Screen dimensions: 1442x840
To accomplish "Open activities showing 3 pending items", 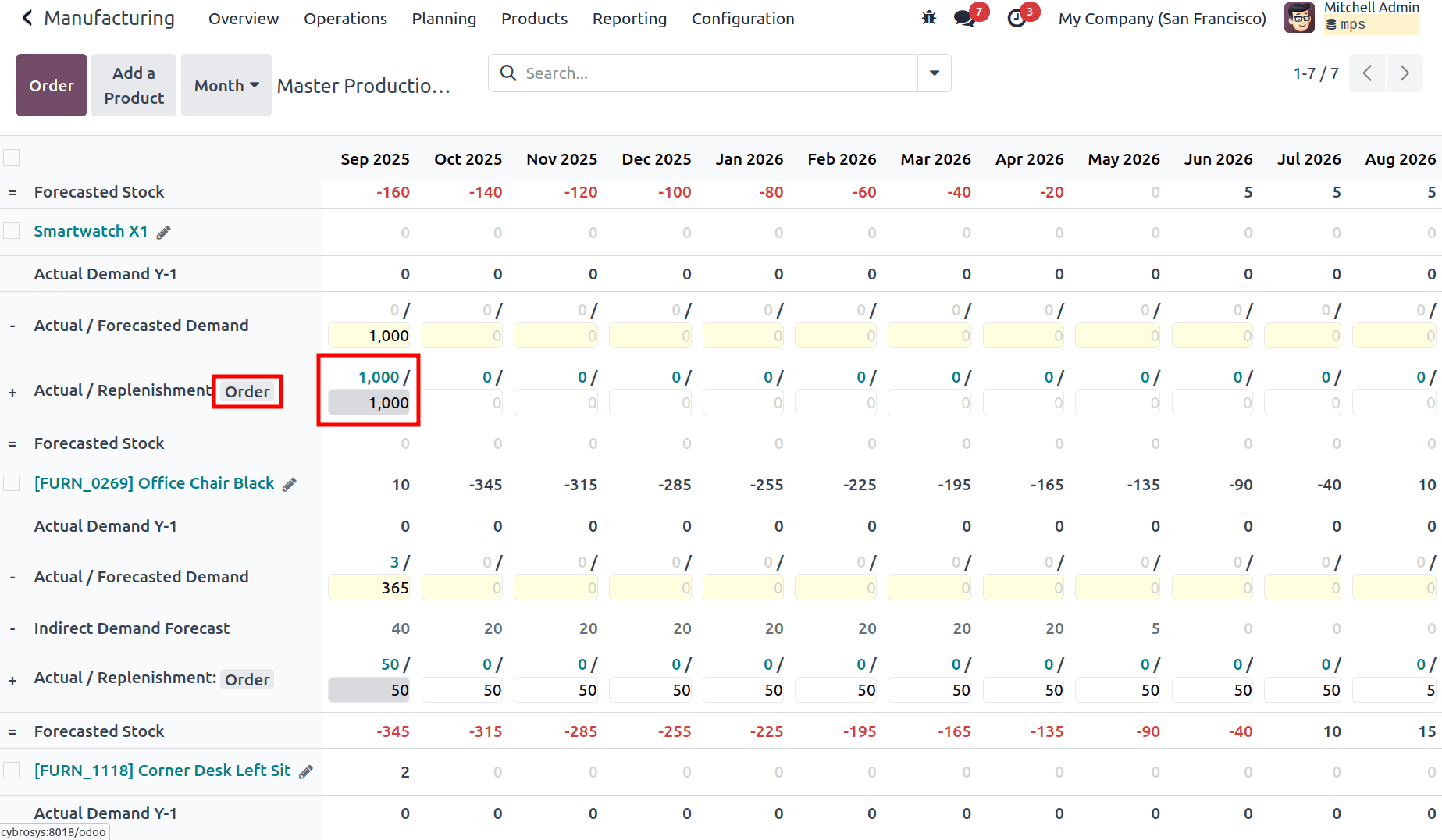I will [x=1015, y=17].
